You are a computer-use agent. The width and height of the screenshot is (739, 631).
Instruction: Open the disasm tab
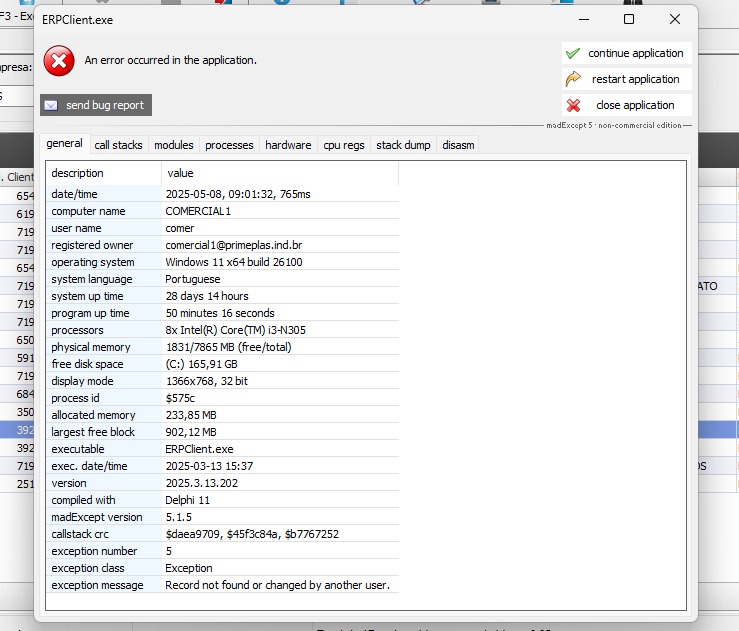pyautogui.click(x=458, y=145)
